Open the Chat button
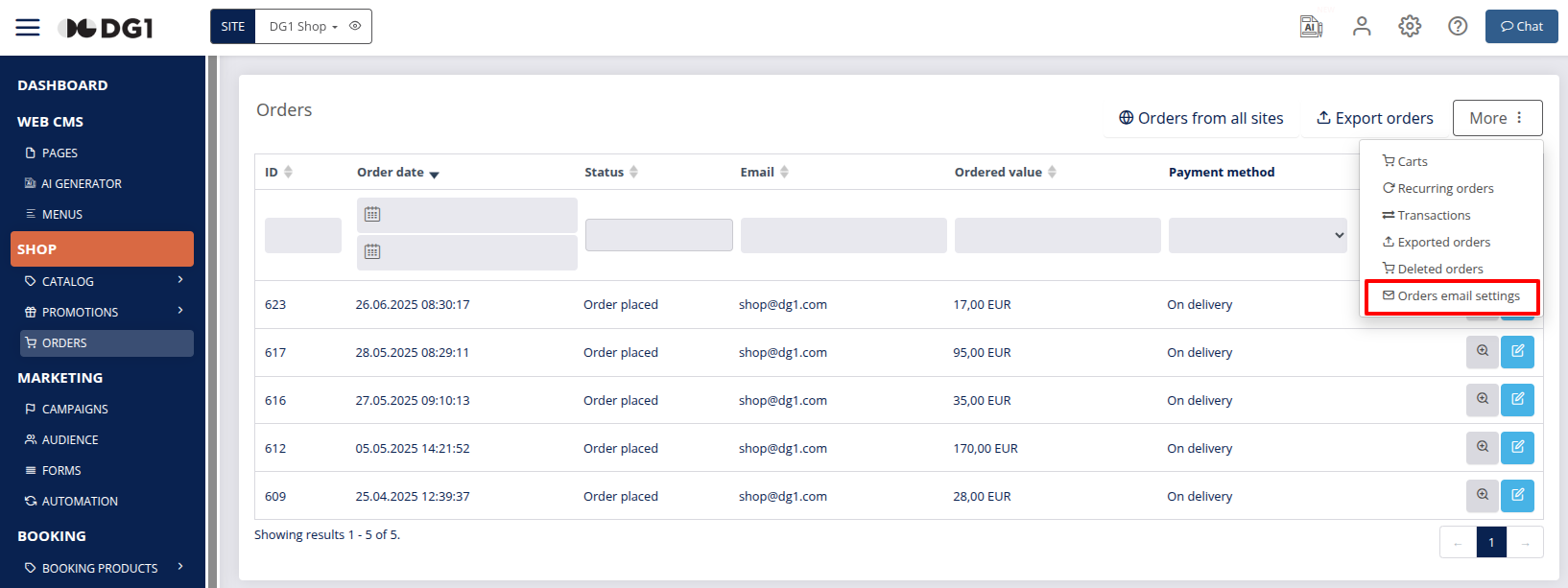 [1521, 27]
